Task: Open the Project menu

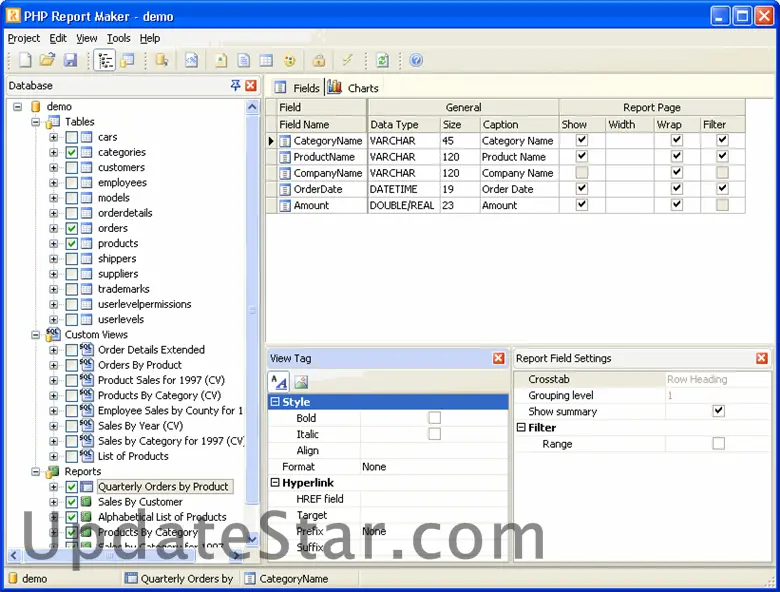Action: 23,38
